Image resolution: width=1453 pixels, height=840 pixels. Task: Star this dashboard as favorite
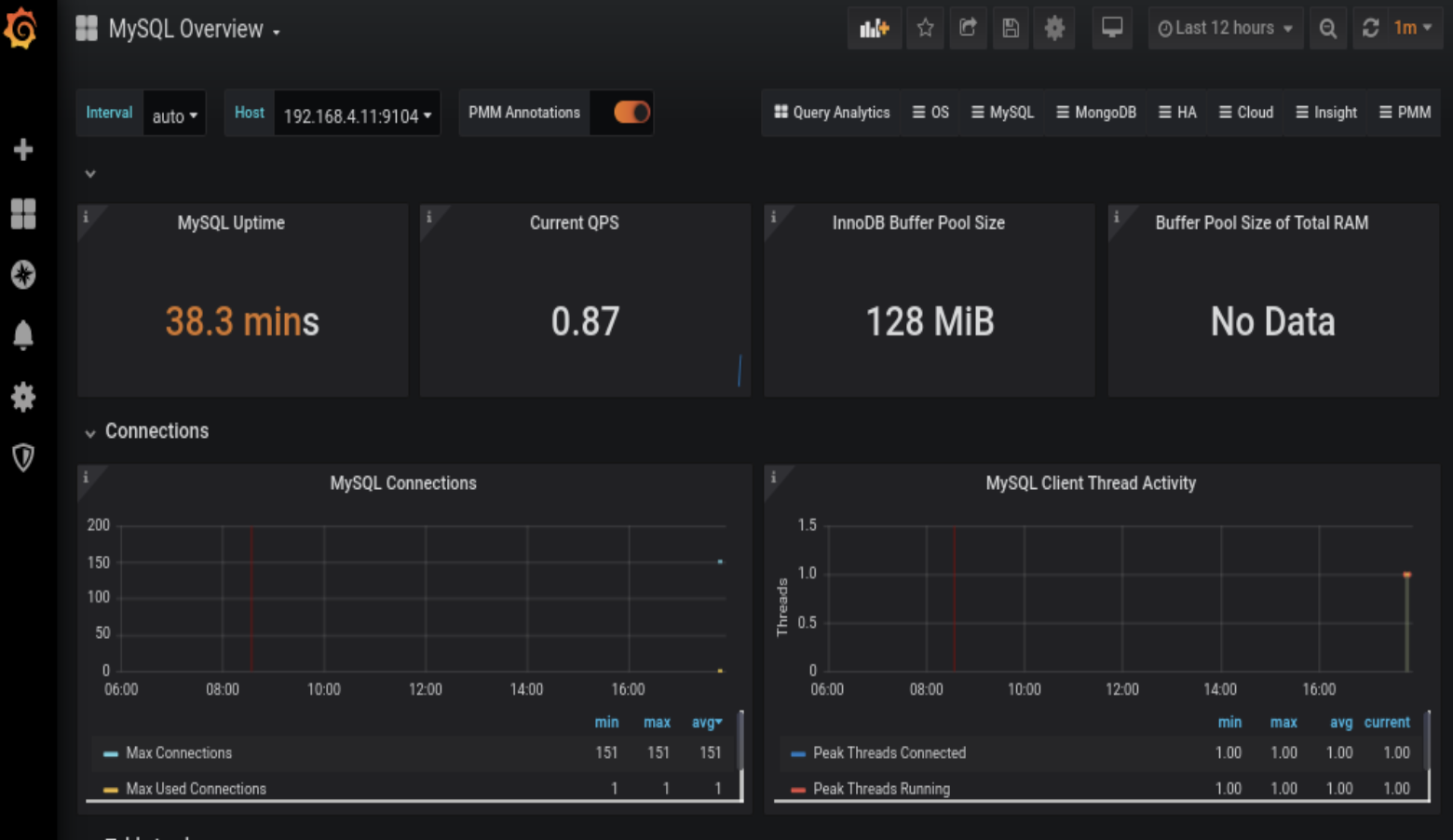[x=925, y=28]
